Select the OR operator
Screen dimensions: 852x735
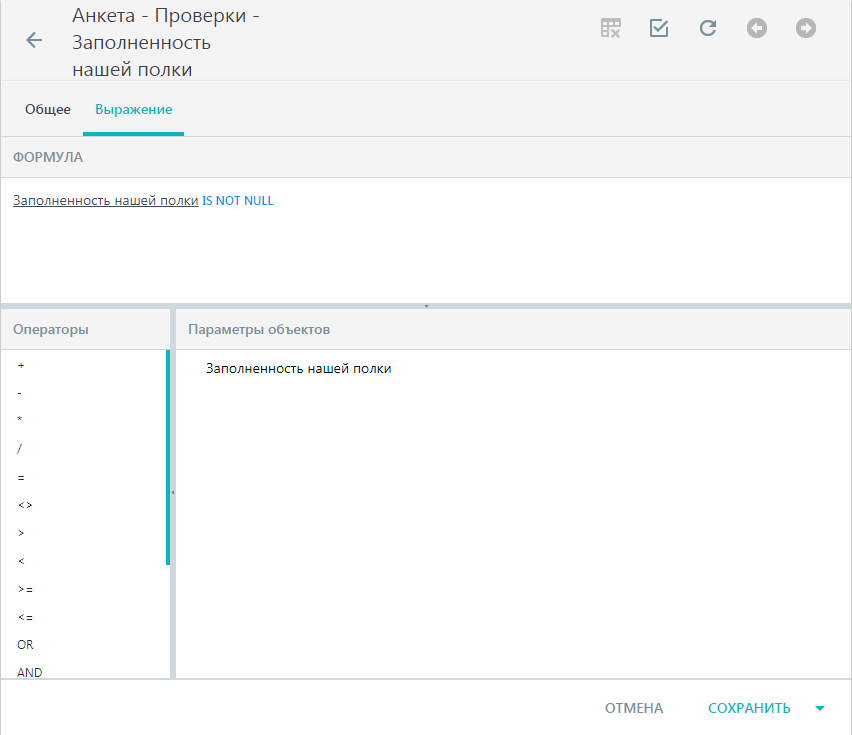(x=25, y=645)
